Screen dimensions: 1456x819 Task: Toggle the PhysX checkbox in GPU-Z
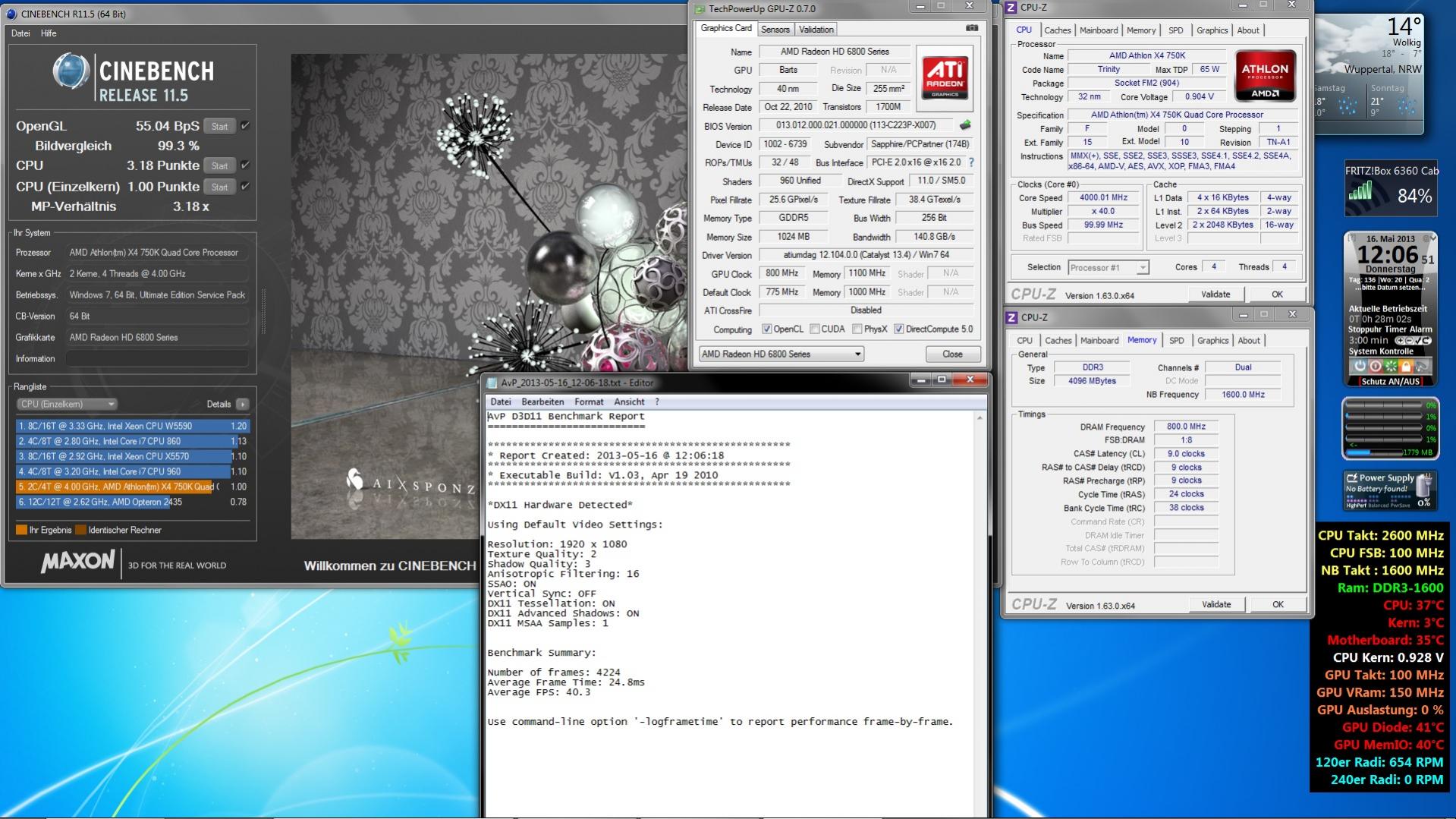pos(857,329)
